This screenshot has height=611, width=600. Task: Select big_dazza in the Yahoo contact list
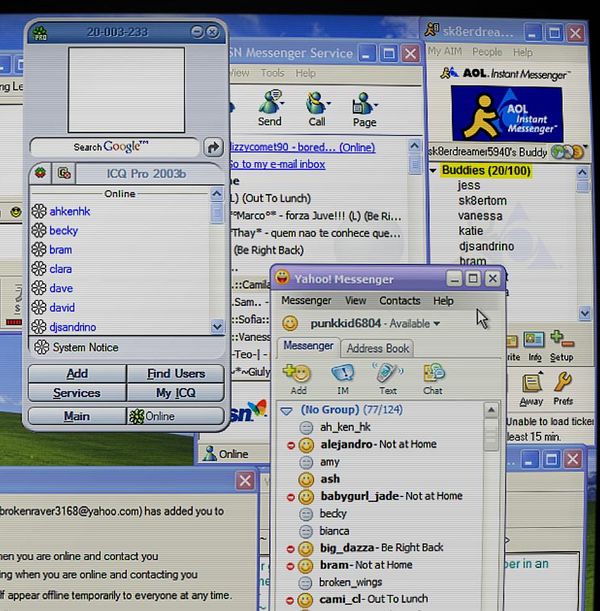point(347,547)
